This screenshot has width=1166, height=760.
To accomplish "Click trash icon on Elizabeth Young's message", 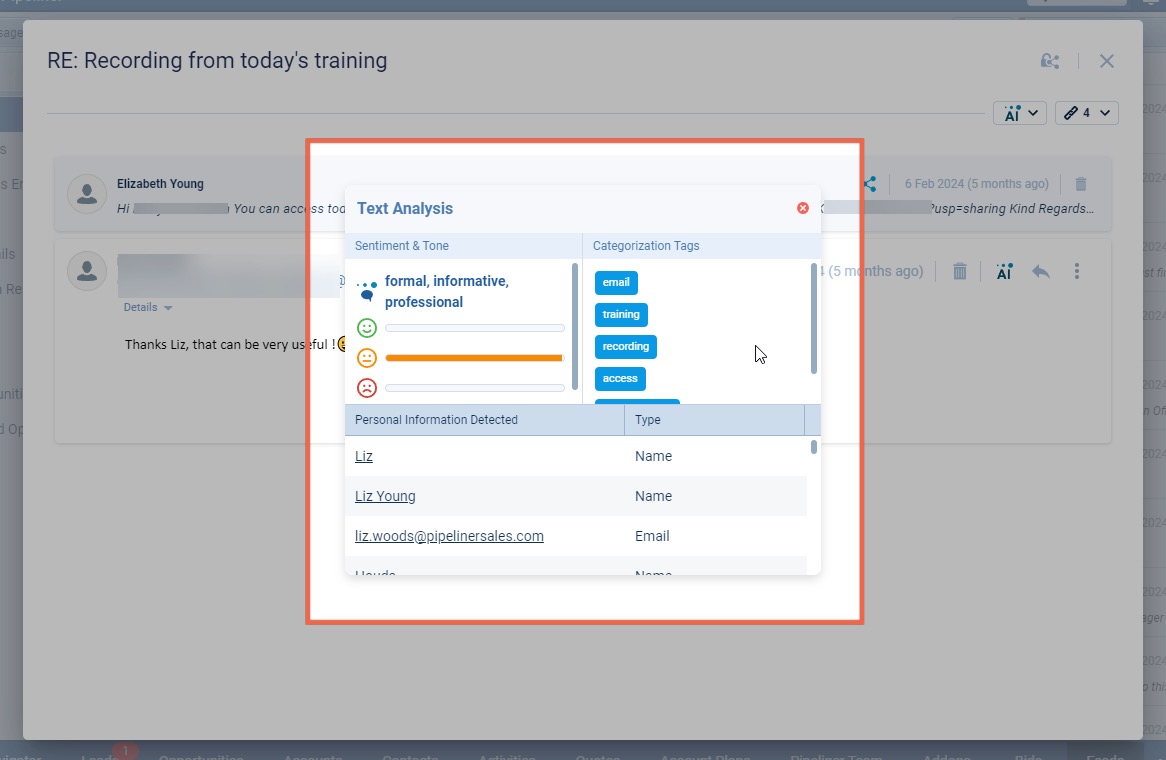I will point(1081,184).
